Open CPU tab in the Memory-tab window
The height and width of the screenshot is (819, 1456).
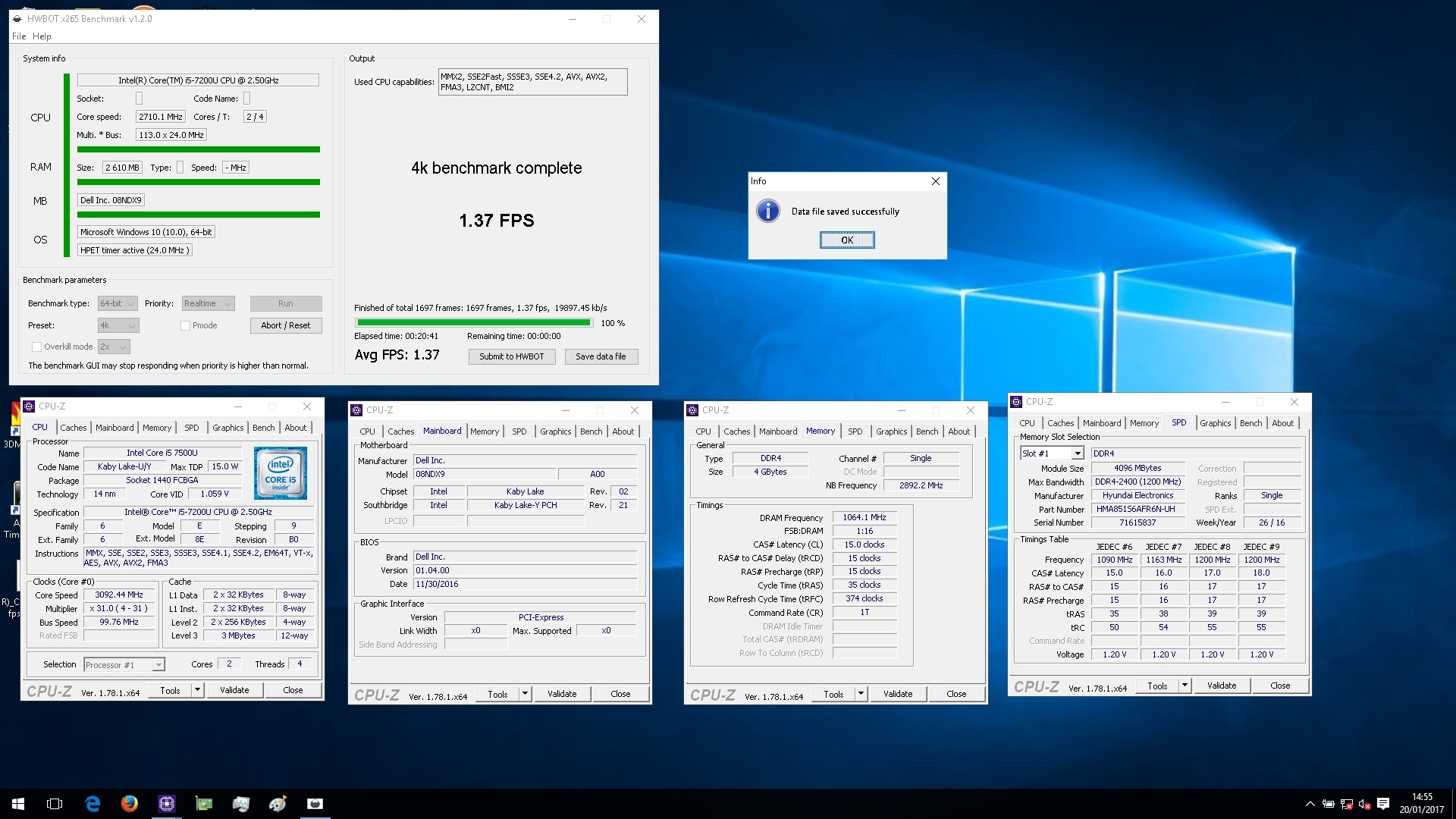pos(704,431)
